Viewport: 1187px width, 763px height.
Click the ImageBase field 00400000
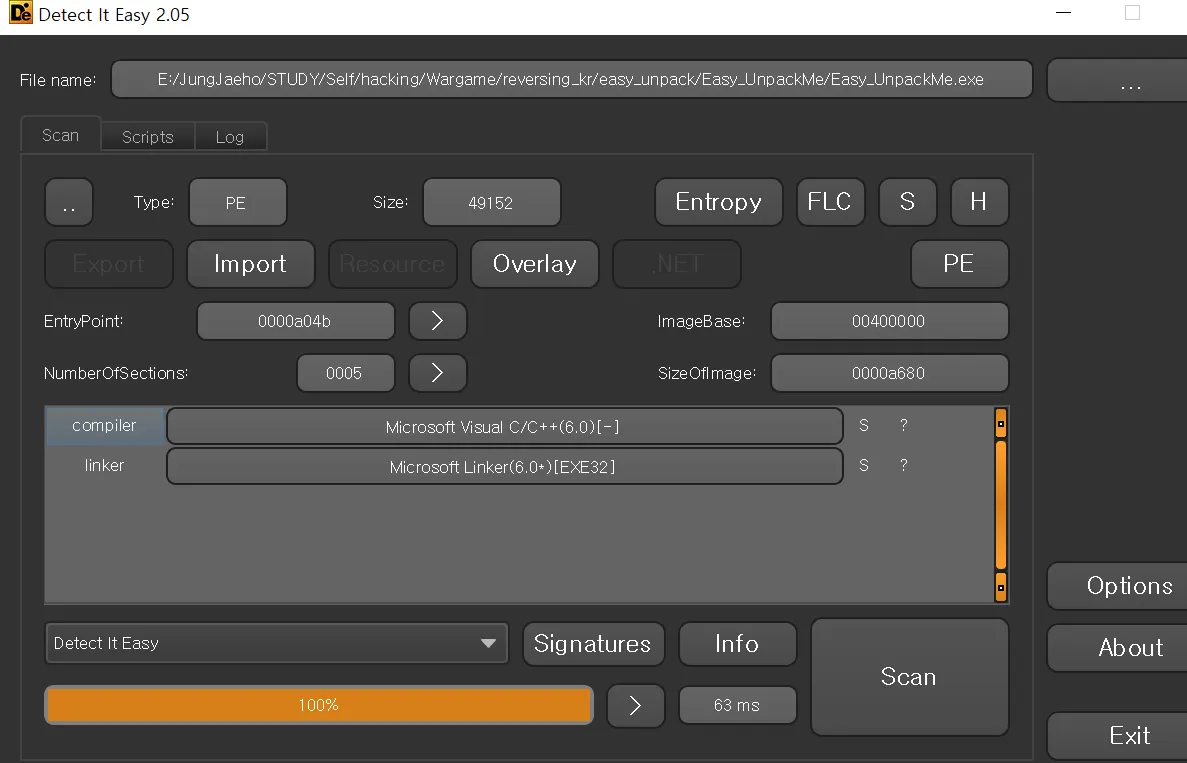click(889, 322)
